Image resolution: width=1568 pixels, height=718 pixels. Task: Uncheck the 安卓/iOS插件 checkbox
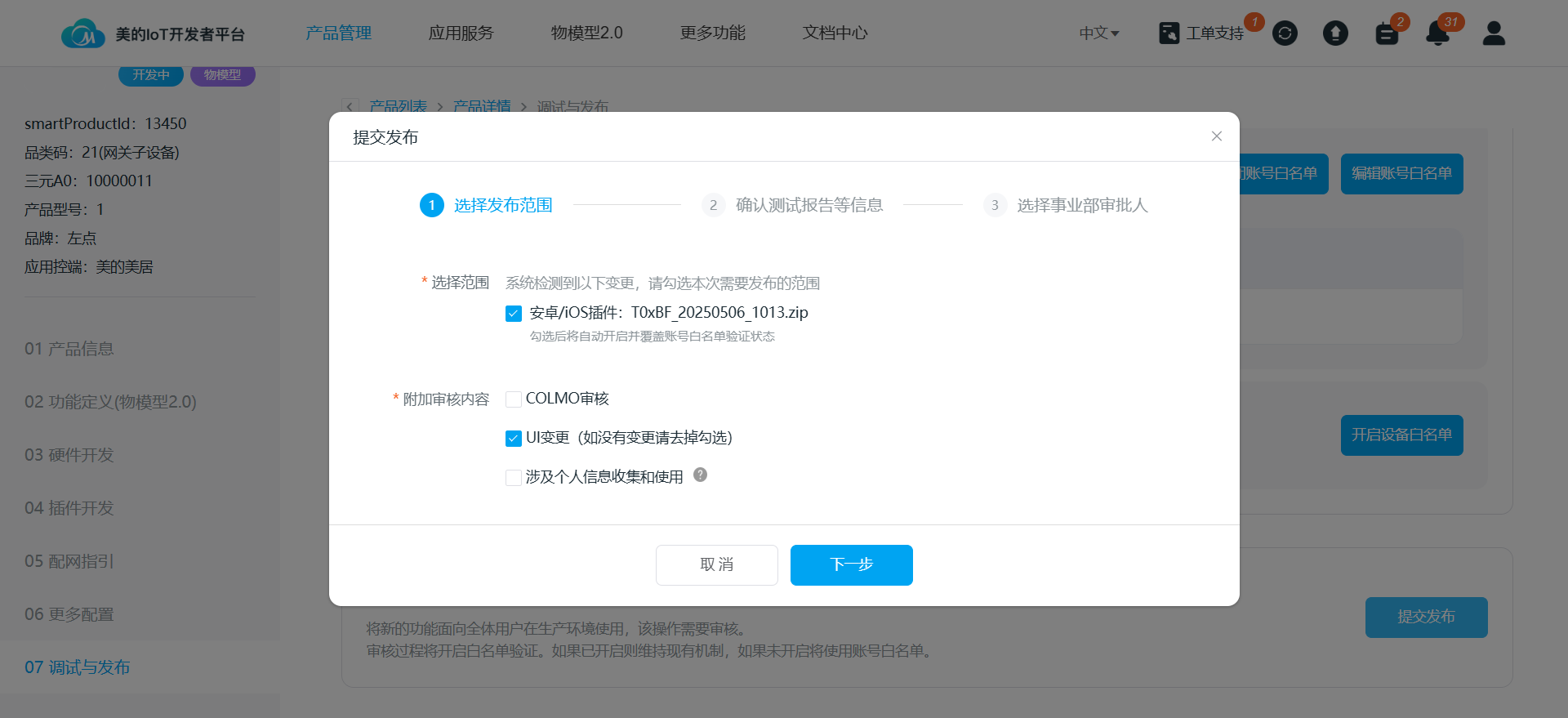(514, 314)
